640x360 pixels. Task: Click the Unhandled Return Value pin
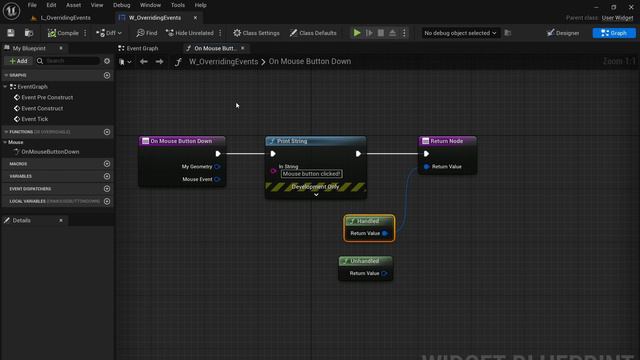[x=384, y=273]
